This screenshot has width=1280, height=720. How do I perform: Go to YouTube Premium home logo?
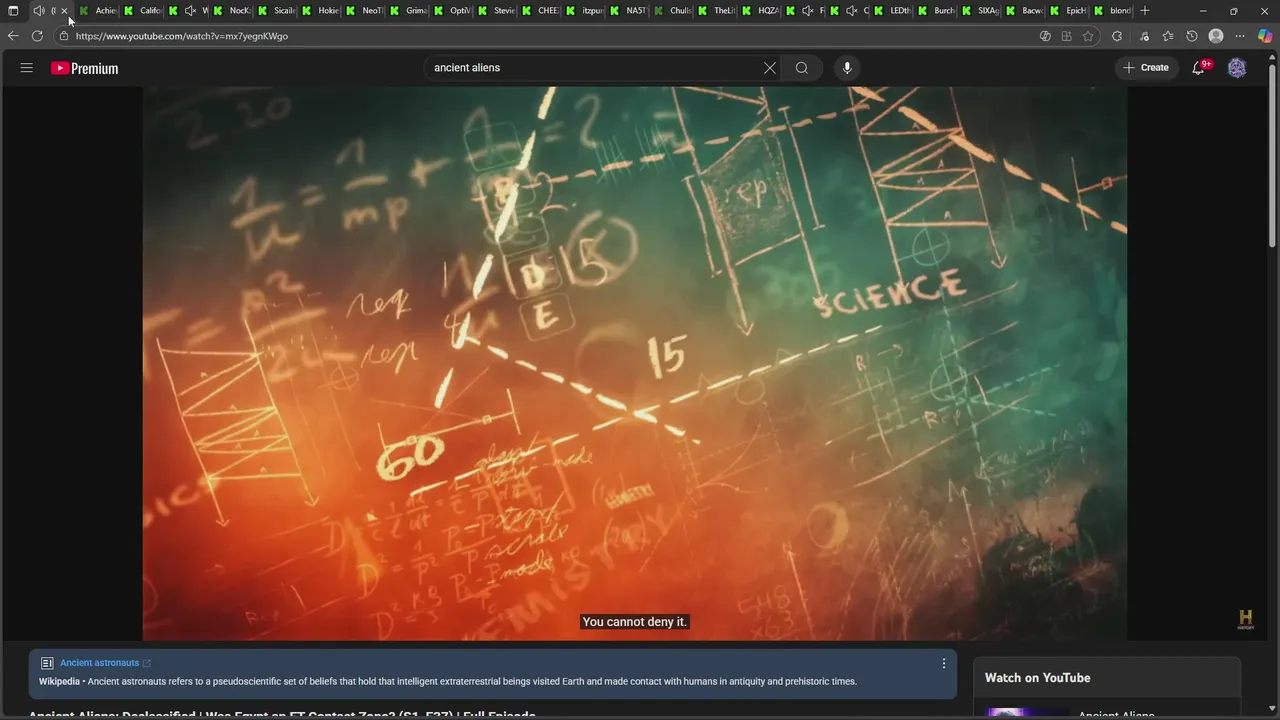coord(85,68)
